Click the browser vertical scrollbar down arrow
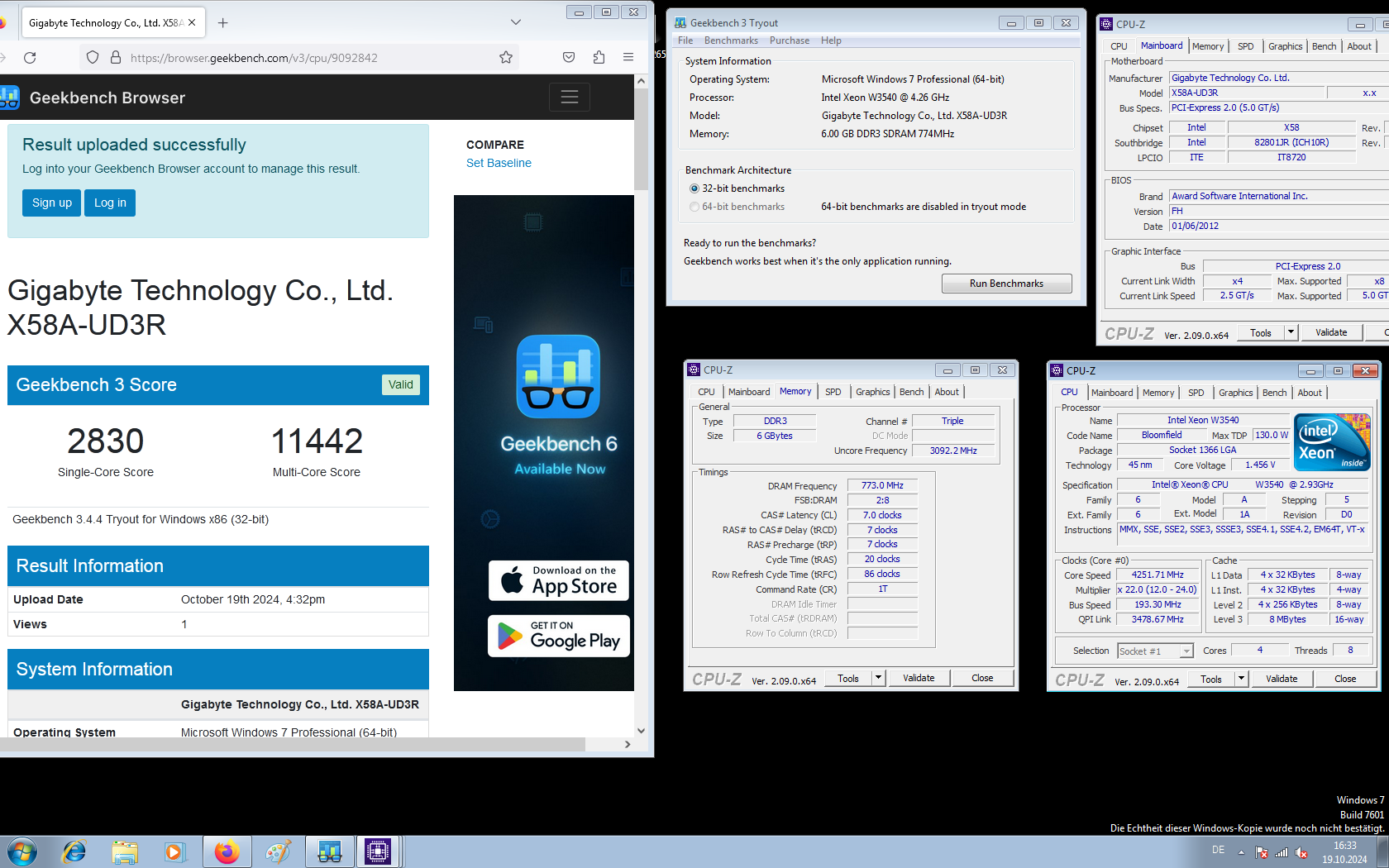The image size is (1389, 868). click(641, 731)
